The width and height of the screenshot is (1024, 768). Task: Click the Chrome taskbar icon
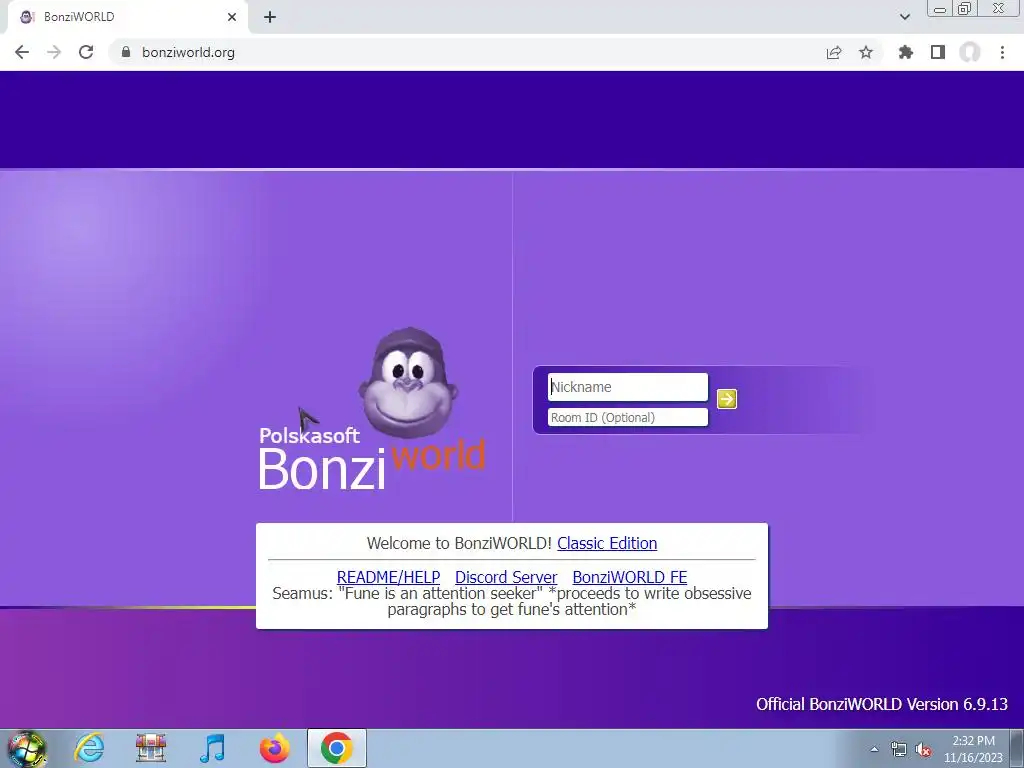click(336, 748)
